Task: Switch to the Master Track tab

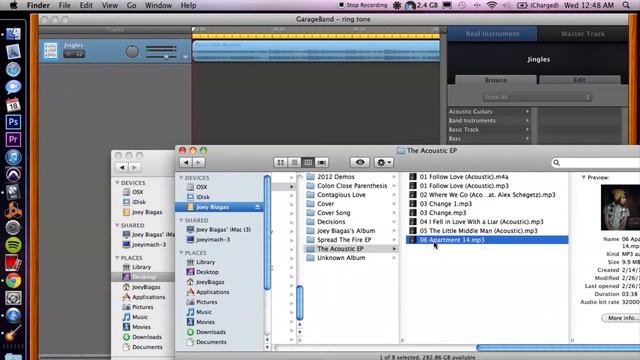Action: tap(582, 34)
